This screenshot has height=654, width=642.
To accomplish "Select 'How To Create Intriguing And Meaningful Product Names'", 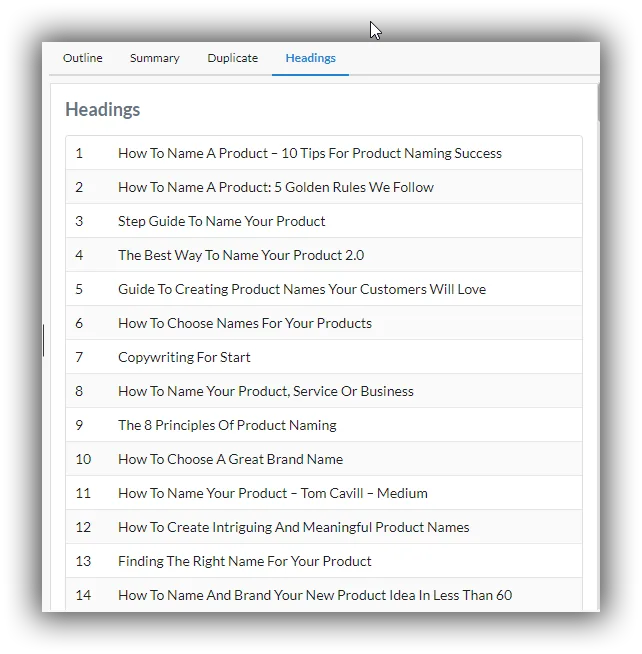I will point(324,527).
